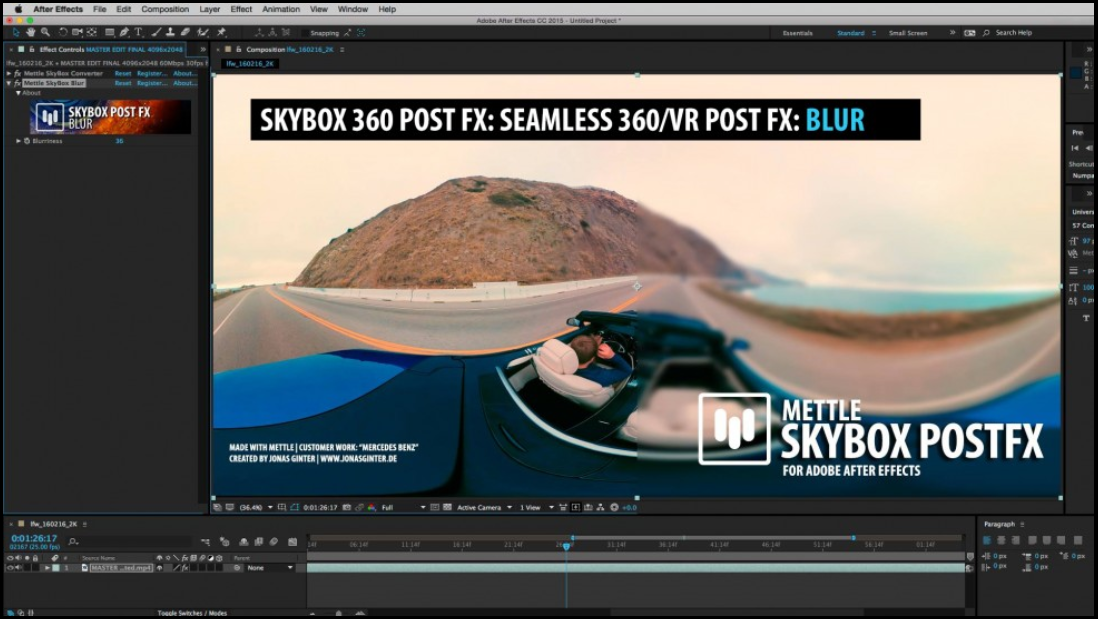Viewport: 1098px width, 619px height.
Task: Open the magnification ratio dropdown (36.4%)
Action: click(x=256, y=508)
